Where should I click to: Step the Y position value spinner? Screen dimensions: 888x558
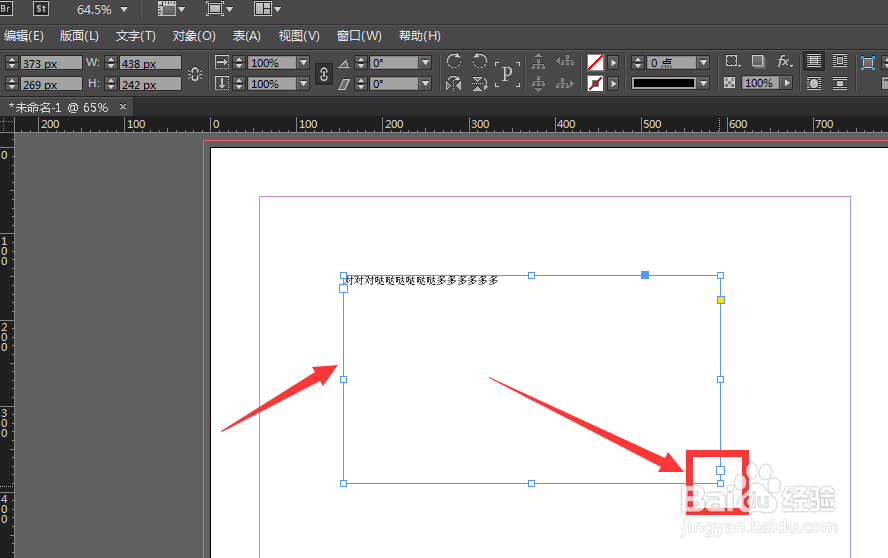click(x=12, y=84)
